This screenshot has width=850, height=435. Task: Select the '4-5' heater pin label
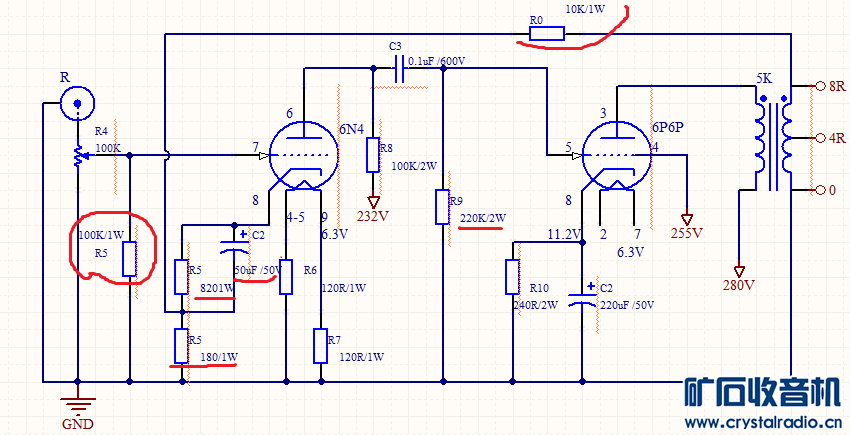pyautogui.click(x=296, y=217)
